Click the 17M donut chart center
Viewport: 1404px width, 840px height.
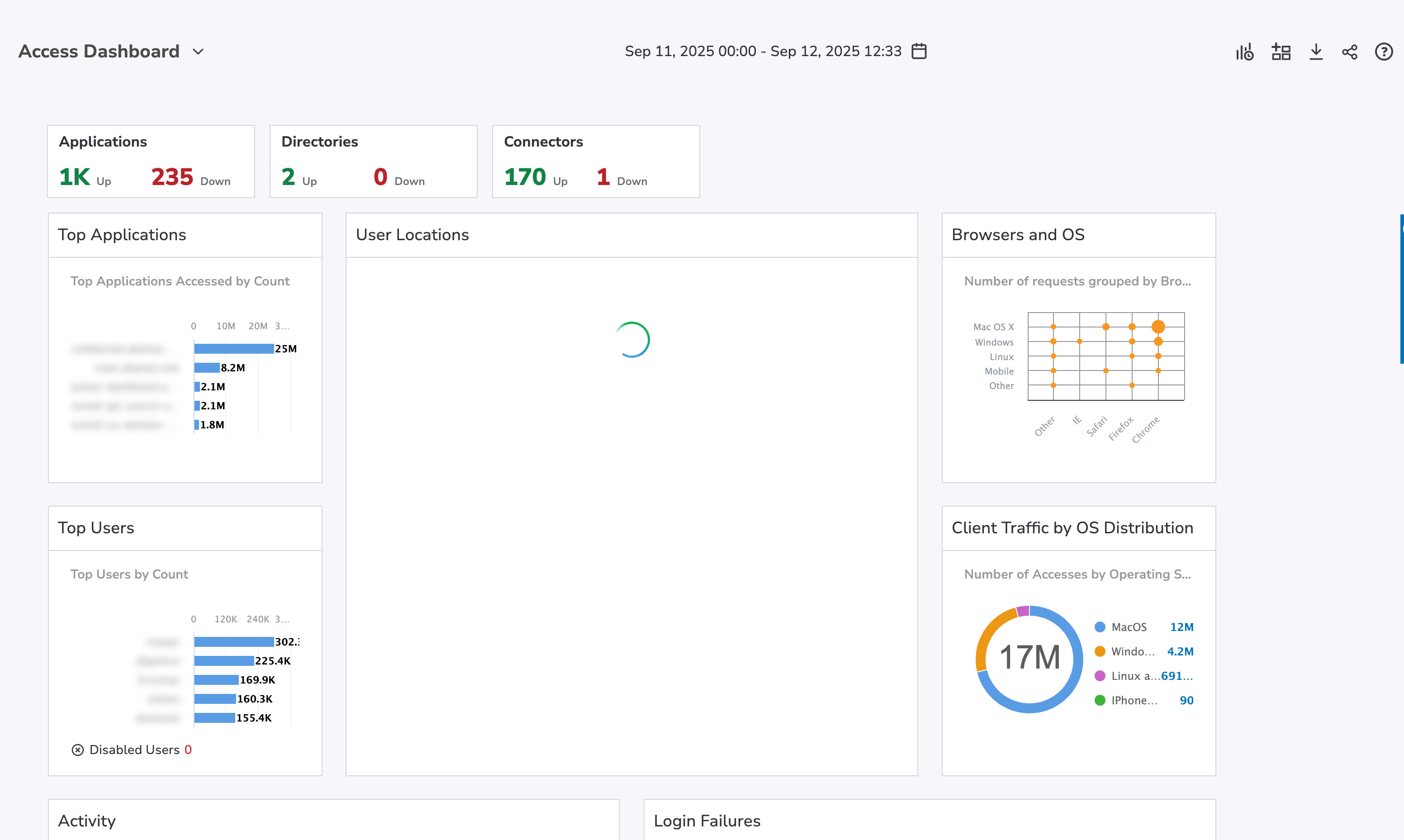click(1029, 658)
